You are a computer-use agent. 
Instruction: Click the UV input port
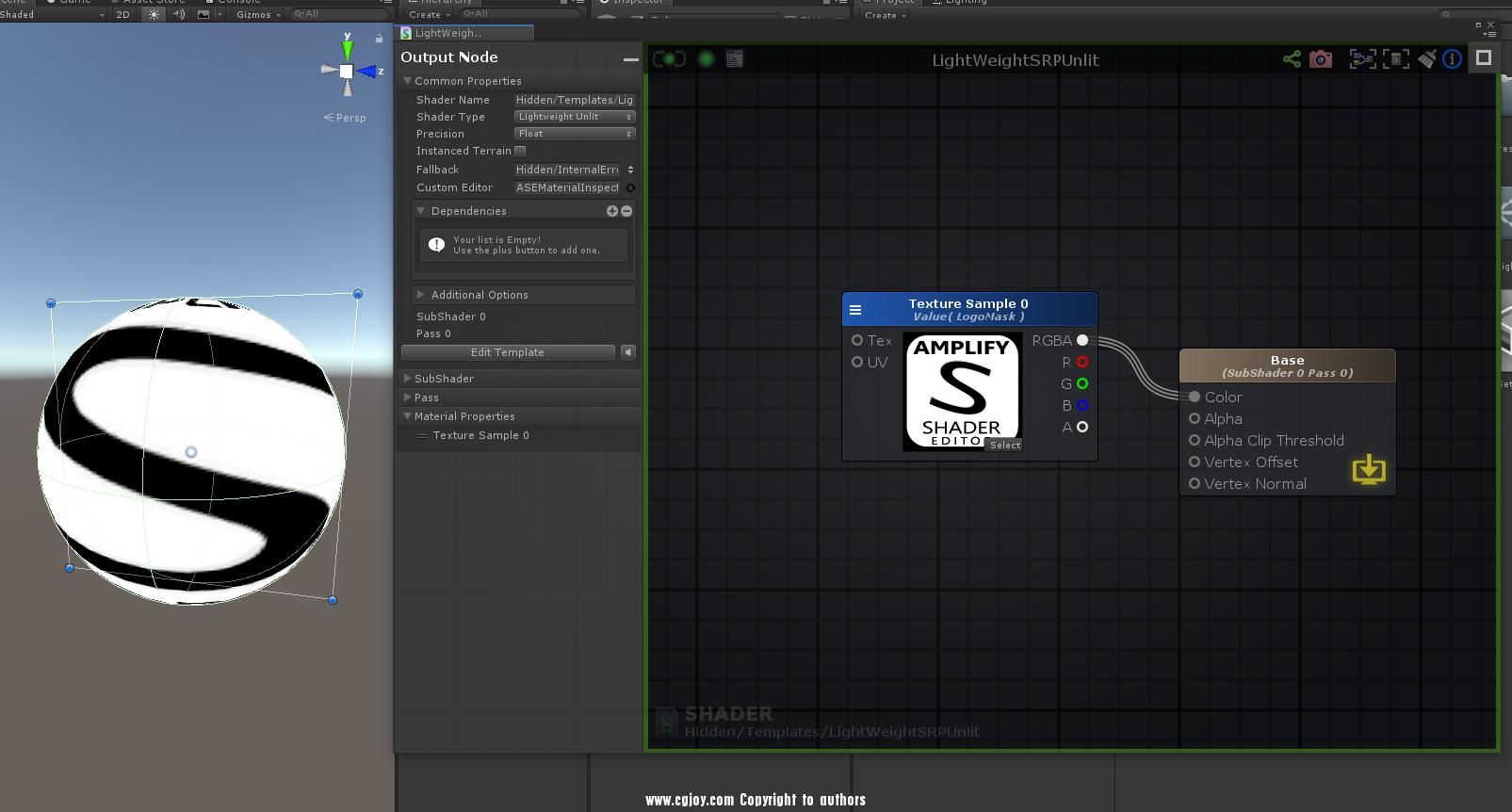coord(857,362)
